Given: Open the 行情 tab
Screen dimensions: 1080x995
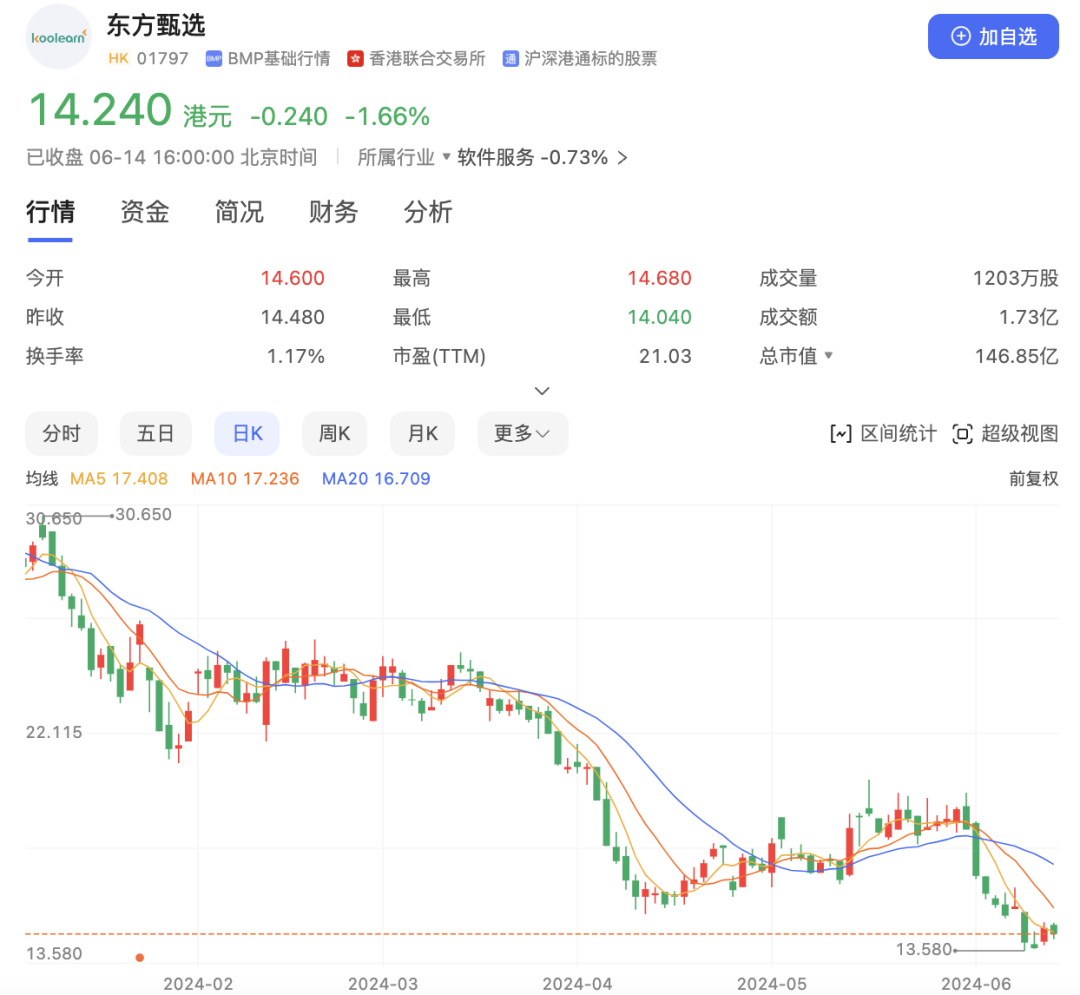Looking at the screenshot, I should tap(50, 212).
